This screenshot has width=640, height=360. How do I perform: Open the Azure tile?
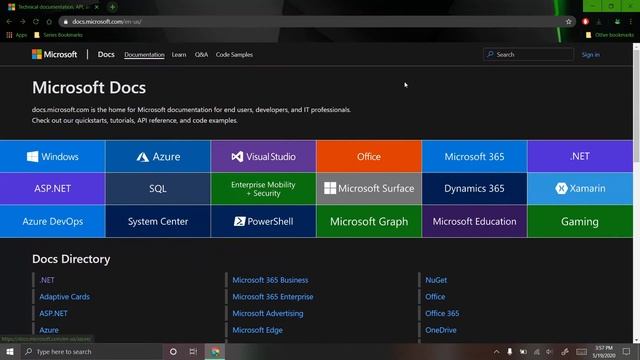[158, 156]
